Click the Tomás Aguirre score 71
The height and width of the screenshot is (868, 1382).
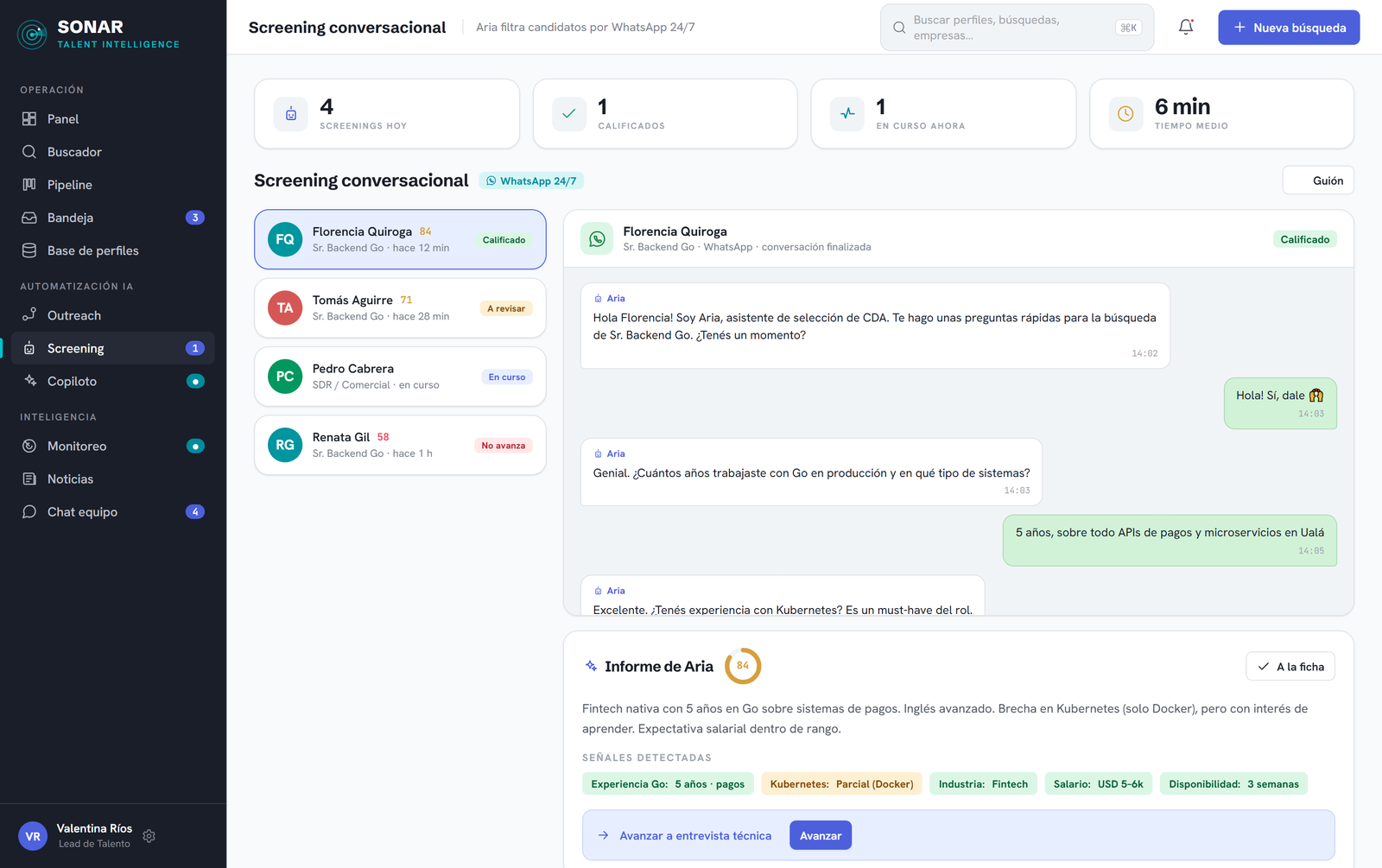406,300
